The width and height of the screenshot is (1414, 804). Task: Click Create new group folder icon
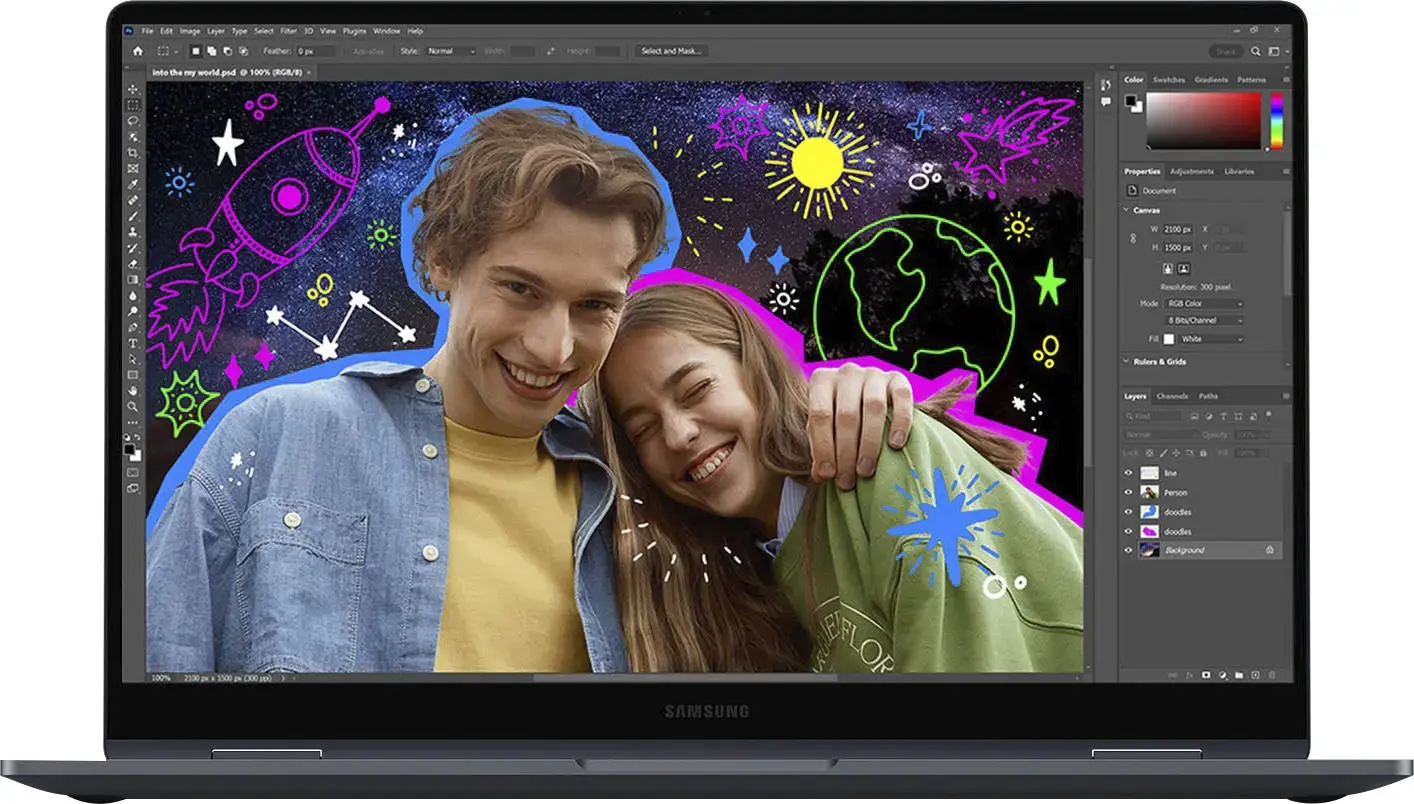coord(1239,675)
